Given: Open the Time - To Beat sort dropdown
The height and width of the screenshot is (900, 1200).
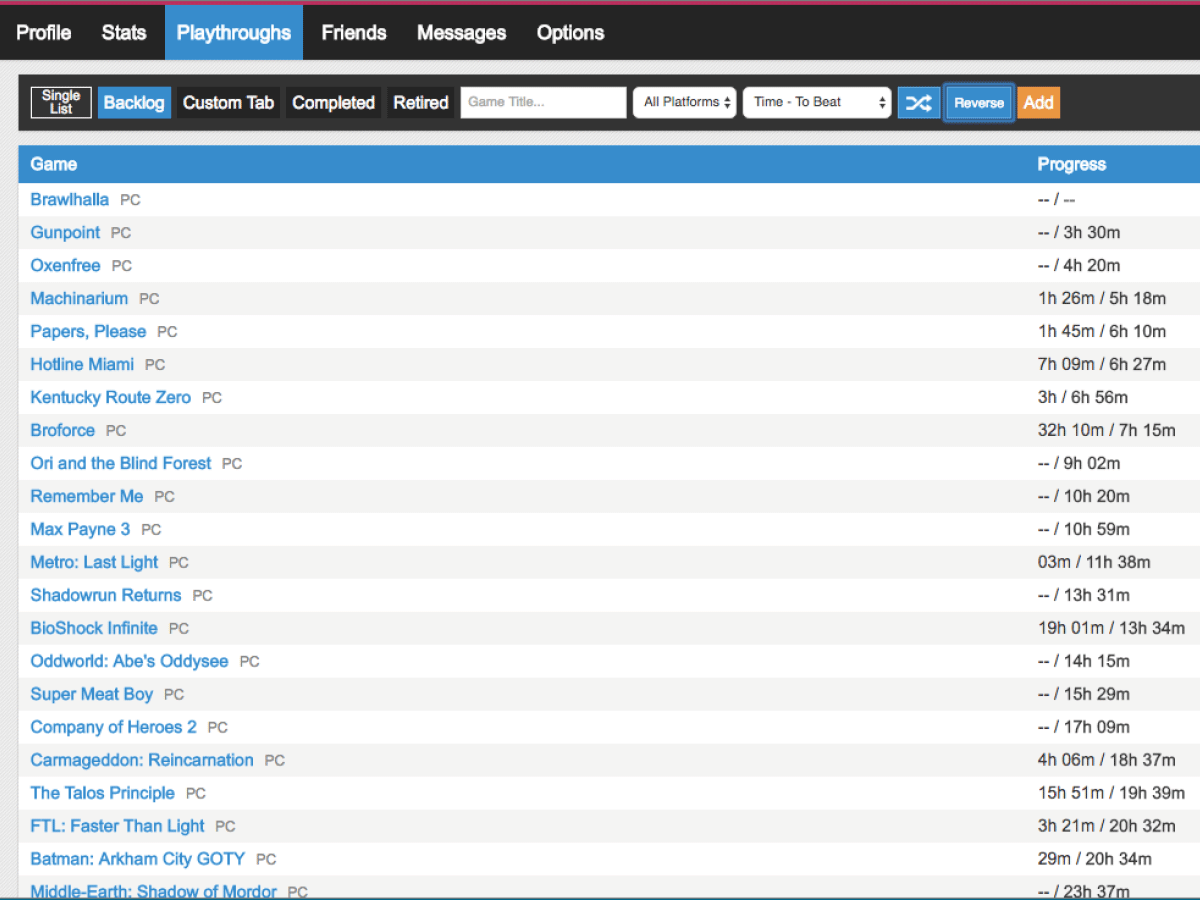Looking at the screenshot, I should tap(817, 102).
